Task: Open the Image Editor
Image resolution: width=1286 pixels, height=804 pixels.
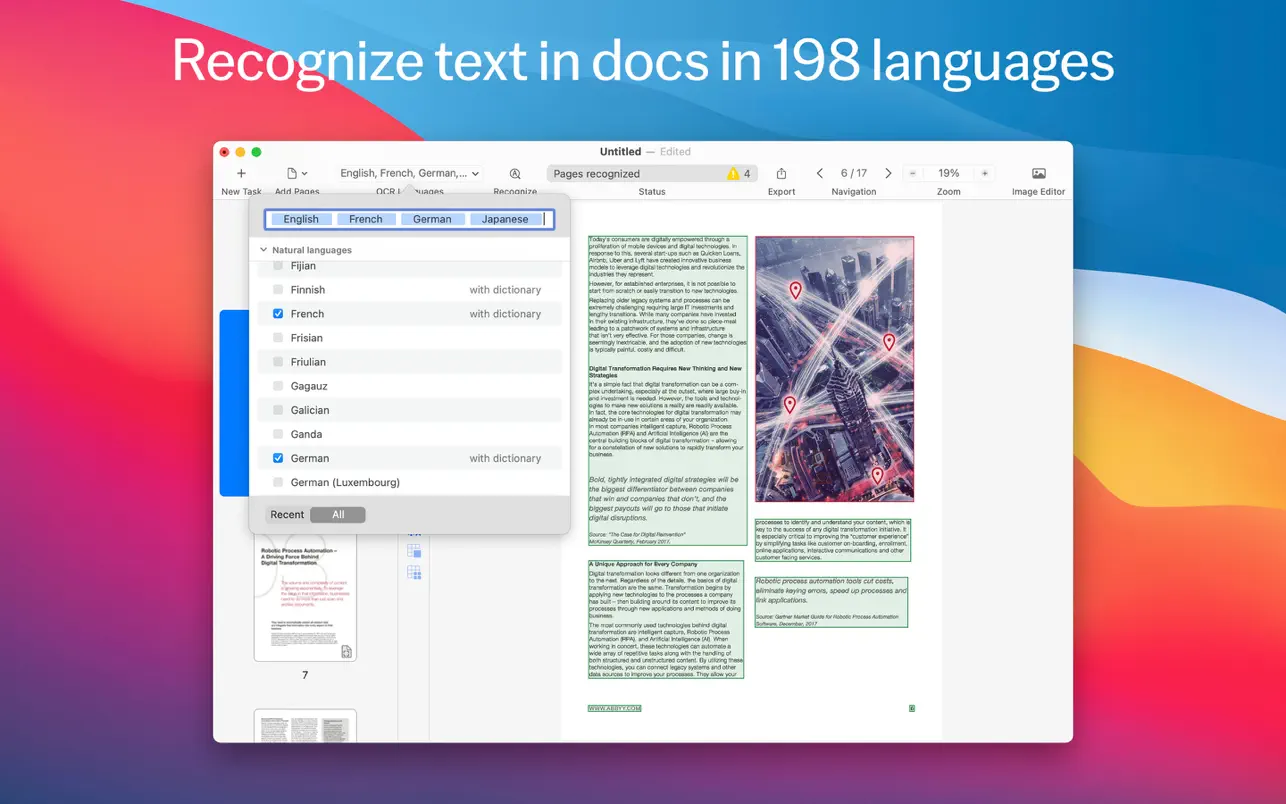Action: [1038, 173]
